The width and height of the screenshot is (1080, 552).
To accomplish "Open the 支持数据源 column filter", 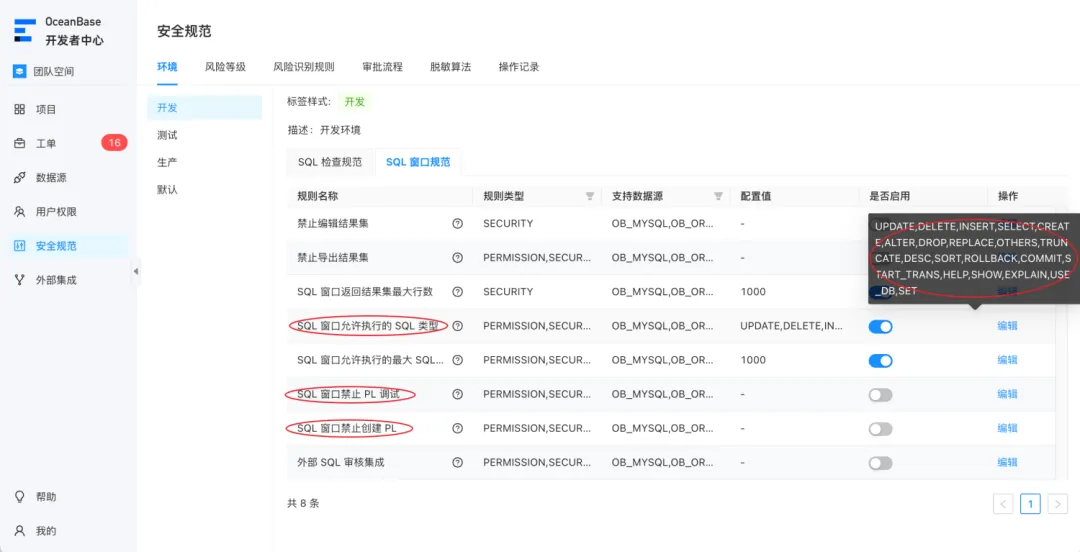I will 718,196.
